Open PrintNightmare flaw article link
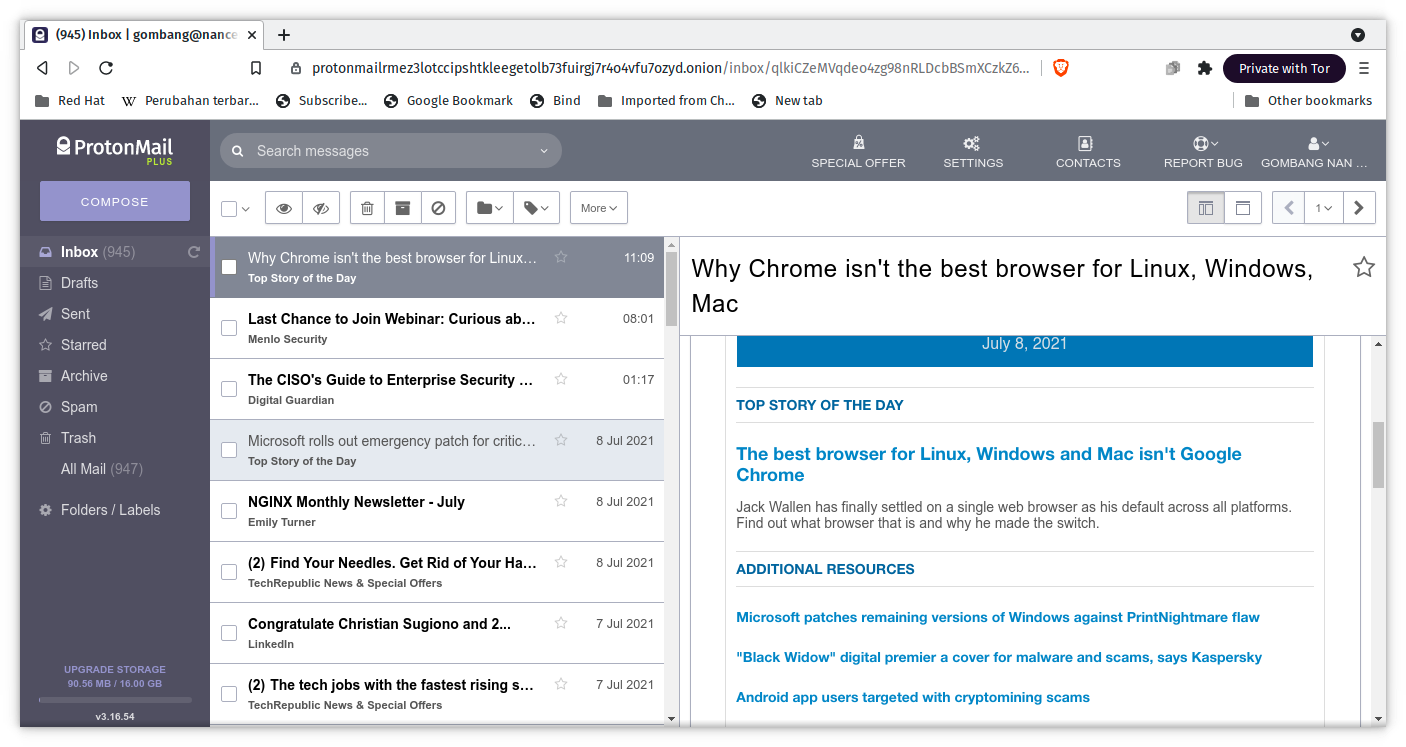1406x747 pixels. coord(998,617)
